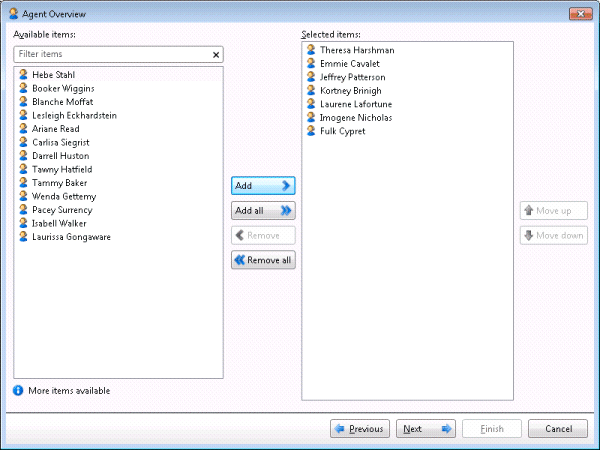The width and height of the screenshot is (600, 450).
Task: Click the Agent Overview title bar icon
Action: [x=13, y=15]
